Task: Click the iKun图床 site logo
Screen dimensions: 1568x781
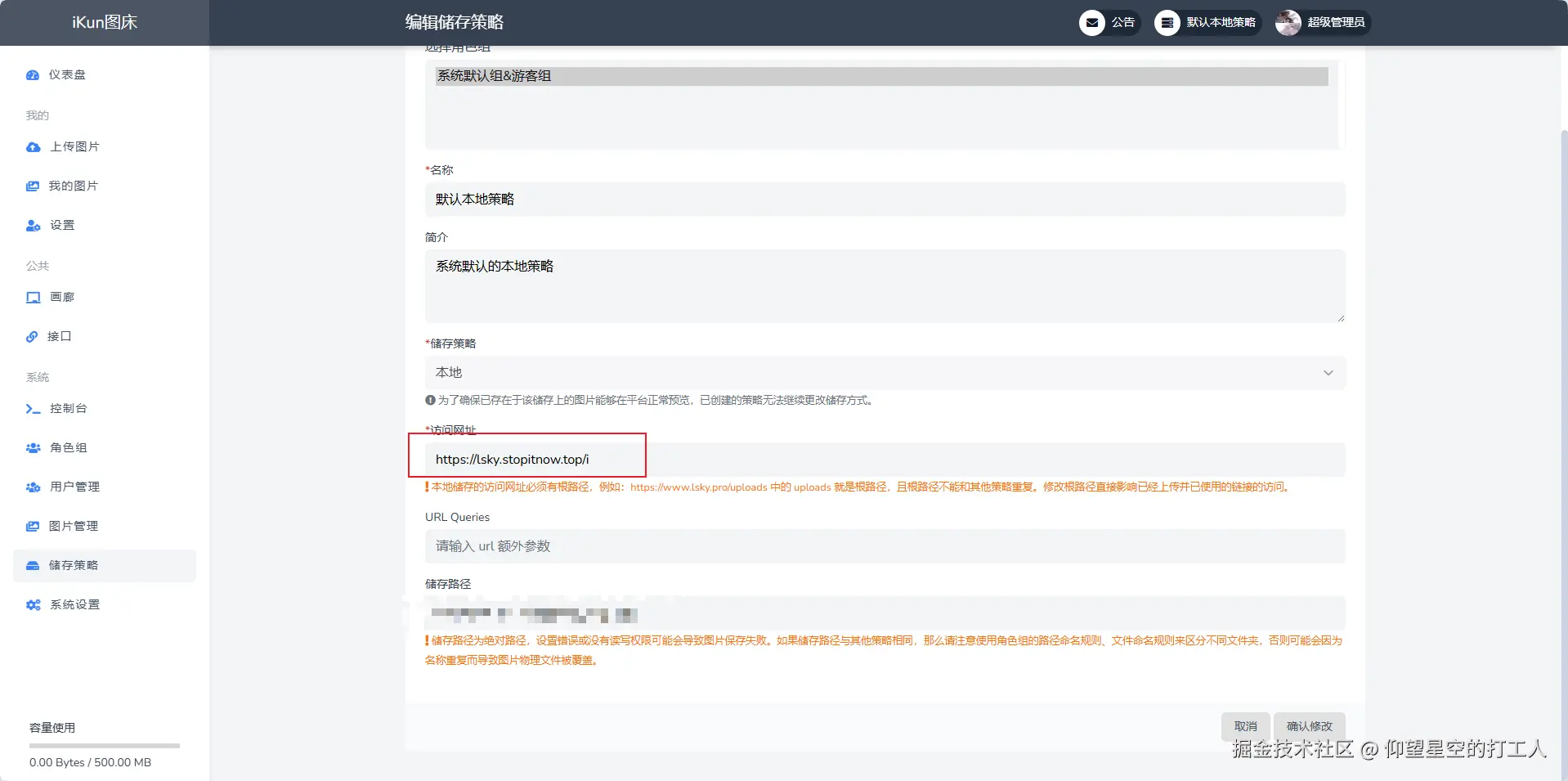Action: [105, 23]
